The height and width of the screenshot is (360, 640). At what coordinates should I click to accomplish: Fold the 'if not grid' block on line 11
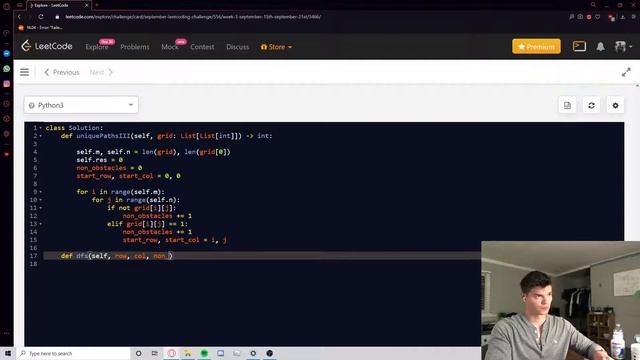point(41,208)
